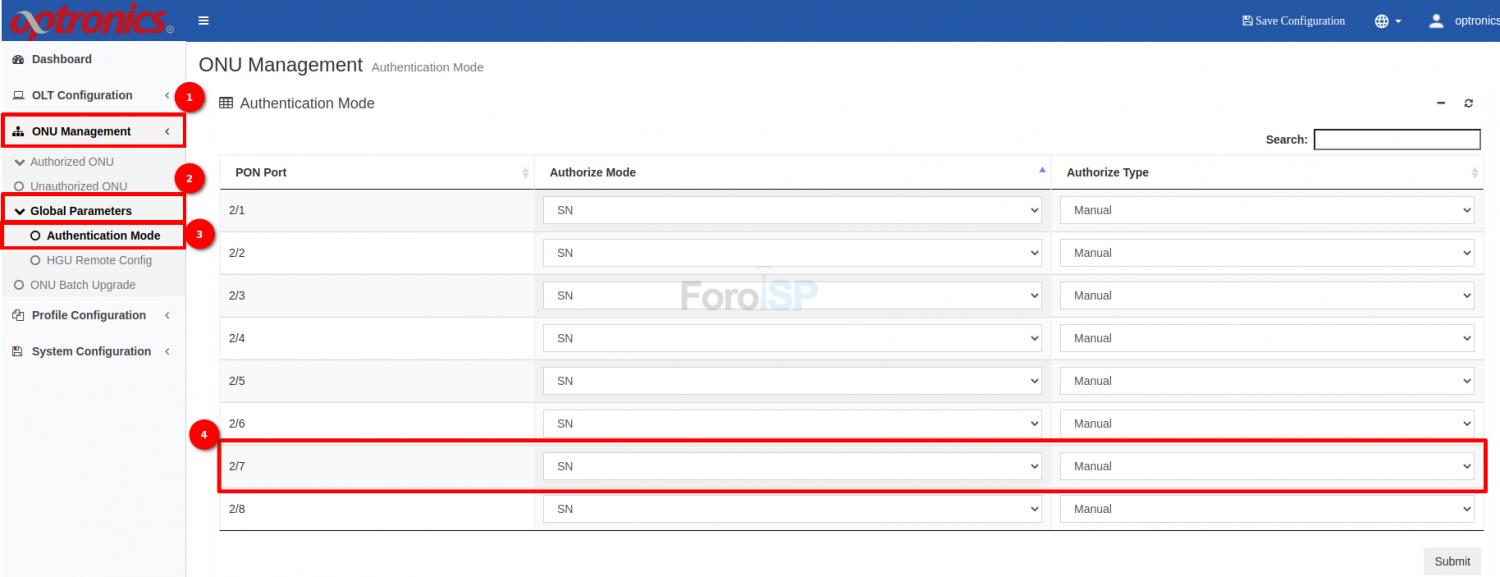The height and width of the screenshot is (577, 1500).
Task: Expand the OLT Configuration menu
Action: [82, 96]
